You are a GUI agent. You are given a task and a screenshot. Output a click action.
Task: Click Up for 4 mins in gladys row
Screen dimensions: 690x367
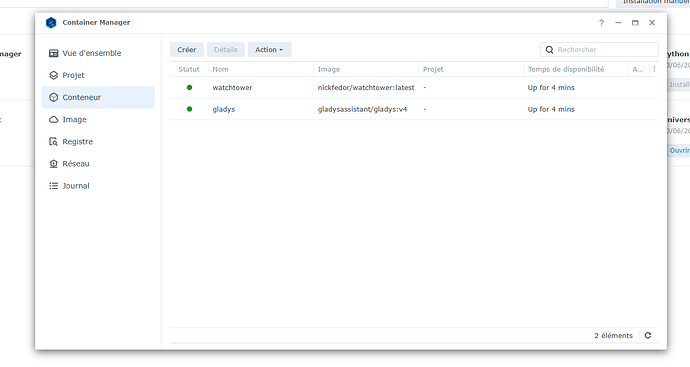click(551, 109)
